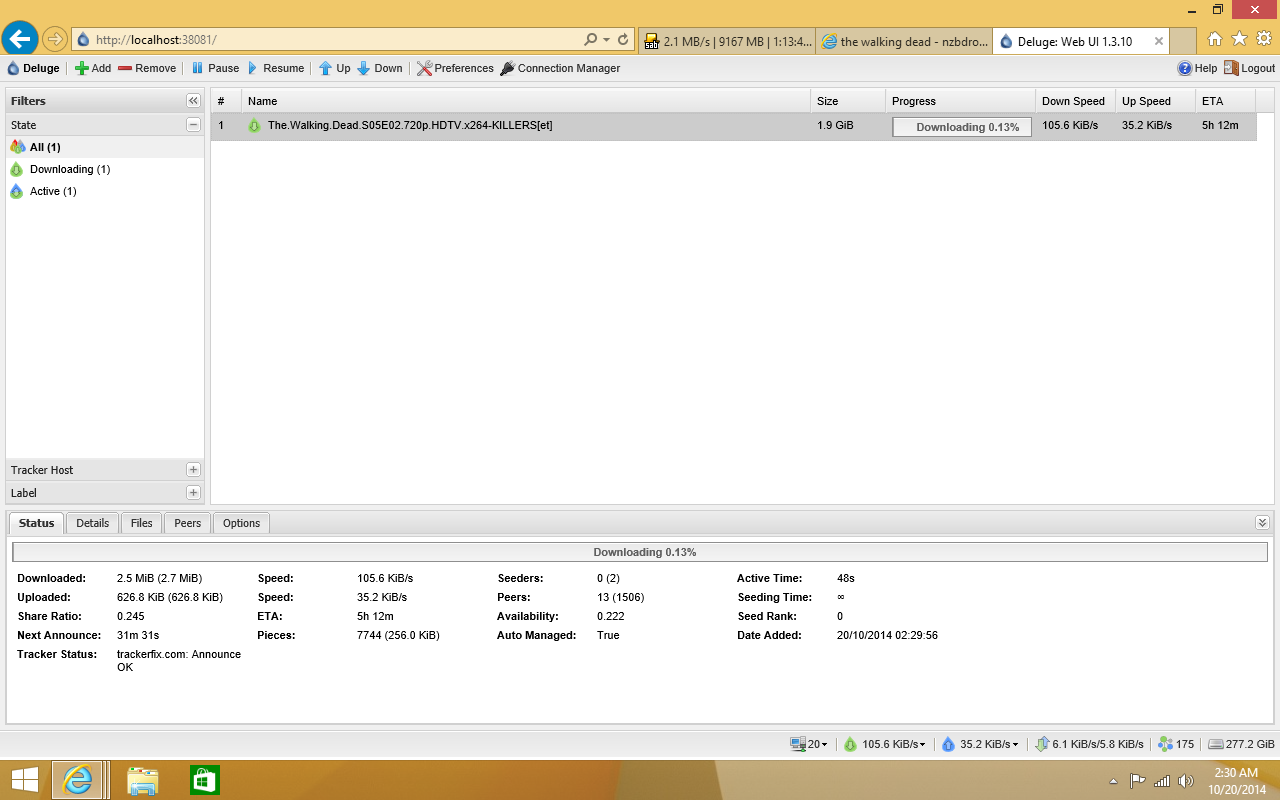Open upload speed limit dropdown in status bar

click(x=980, y=744)
